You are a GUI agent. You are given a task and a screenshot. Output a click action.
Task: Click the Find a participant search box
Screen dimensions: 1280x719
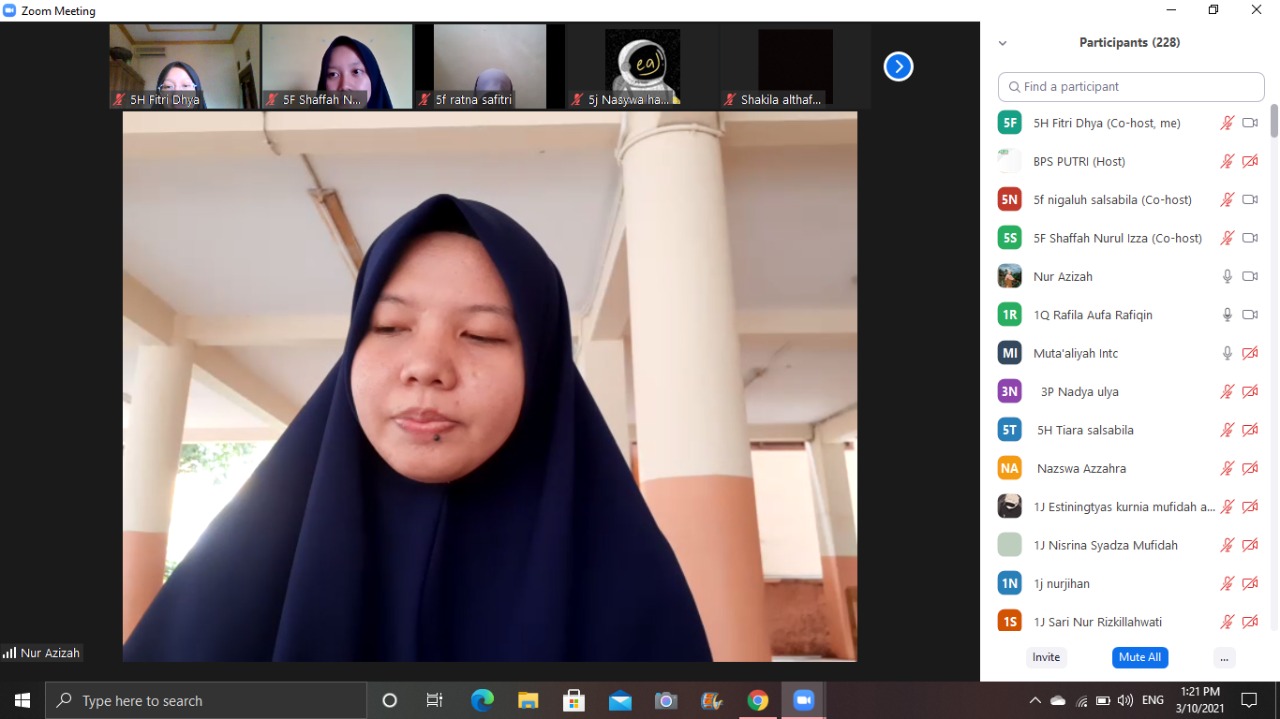coord(1131,87)
